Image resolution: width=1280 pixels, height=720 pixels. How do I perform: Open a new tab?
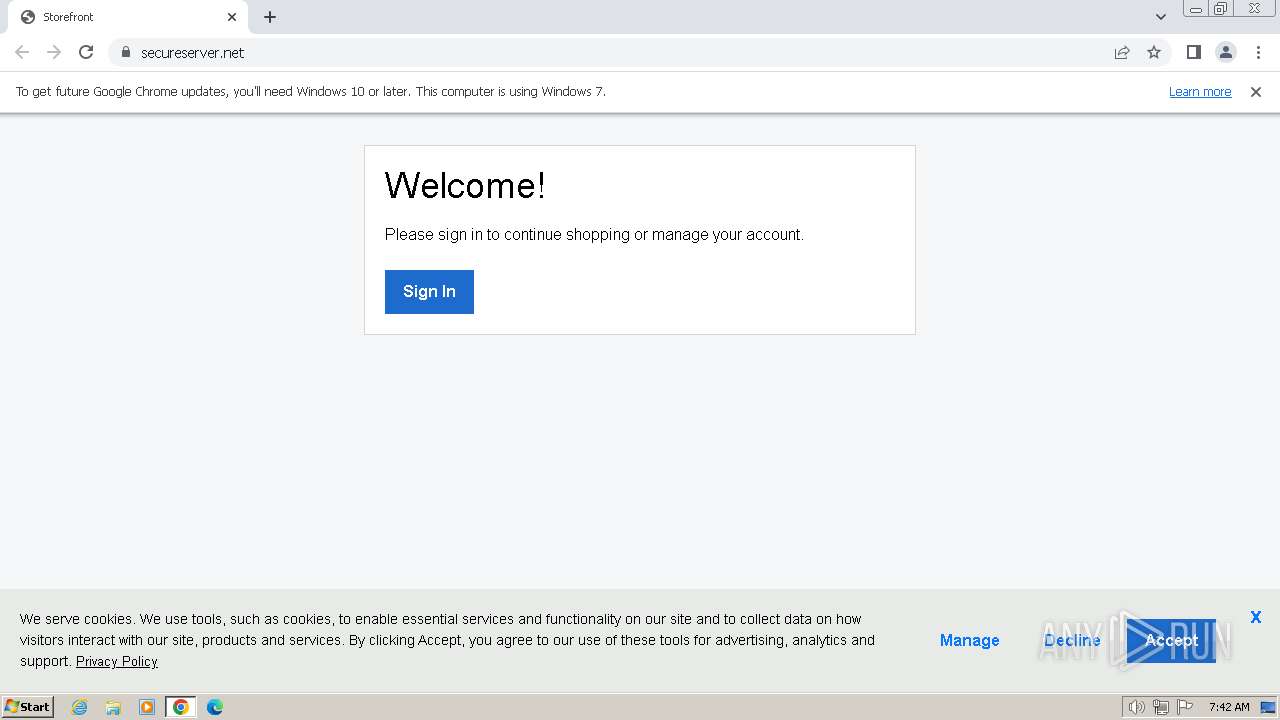(270, 17)
